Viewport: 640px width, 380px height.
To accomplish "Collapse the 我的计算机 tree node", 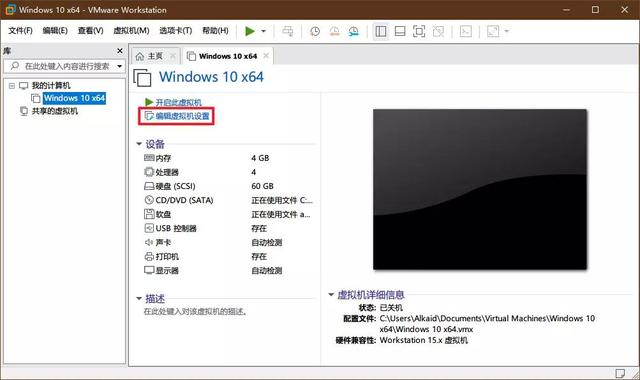I will coord(12,86).
